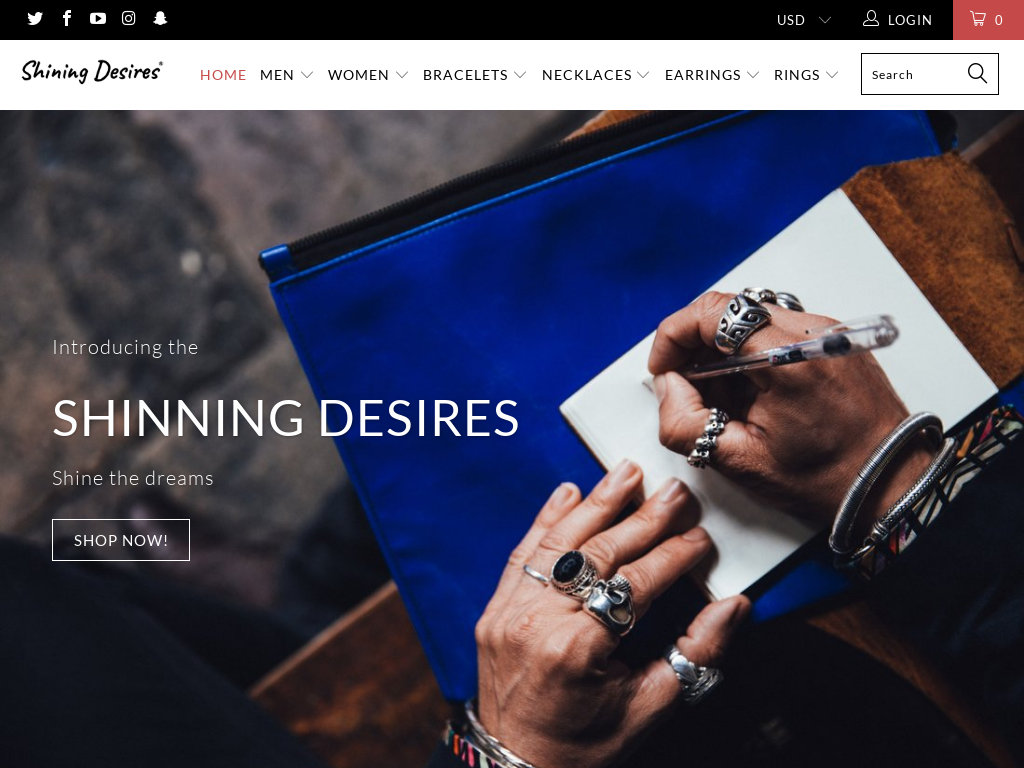Focus the Search input field
The height and width of the screenshot is (768, 1024).
[914, 74]
